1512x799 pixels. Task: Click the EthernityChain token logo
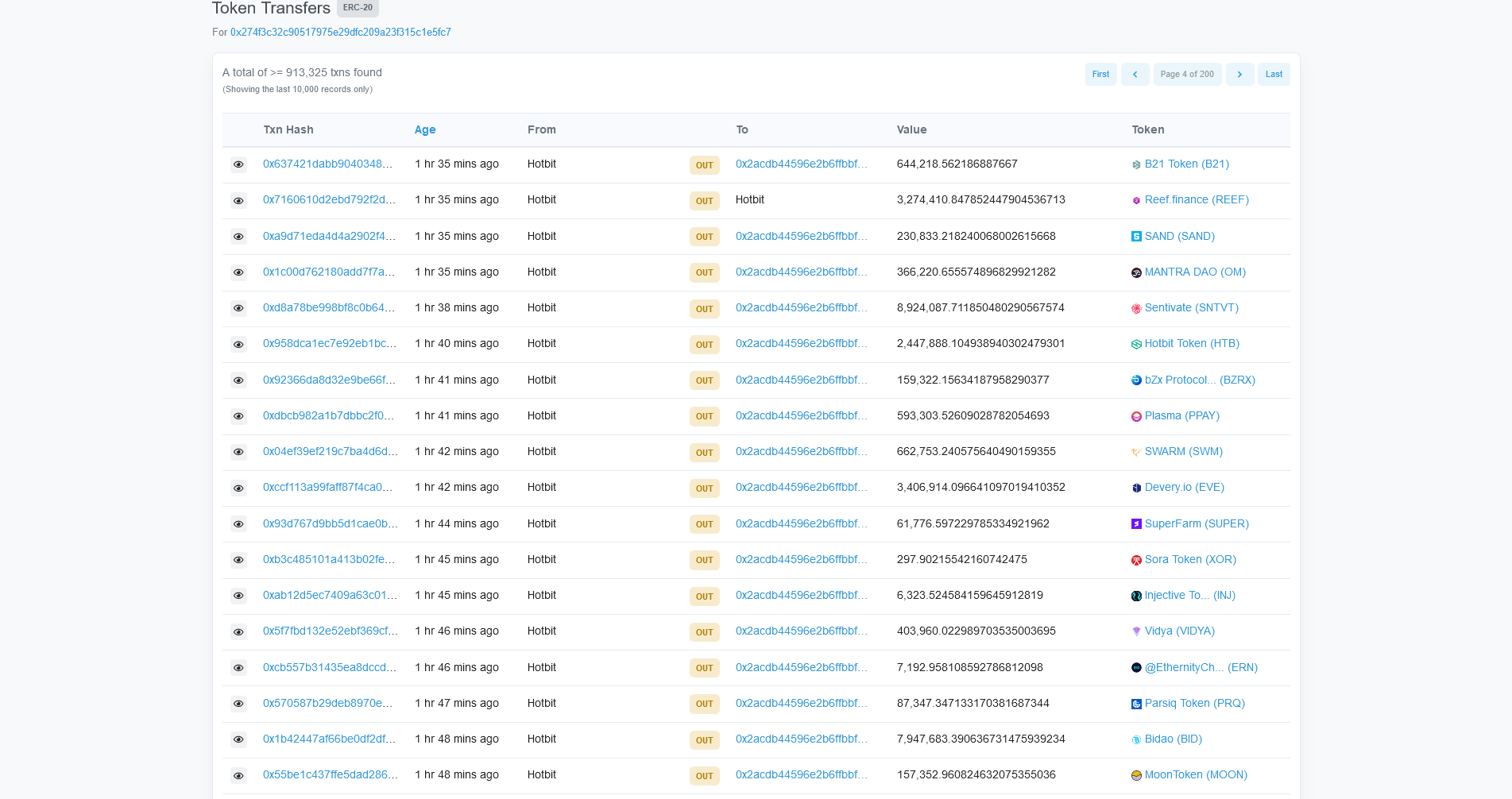pos(1136,668)
